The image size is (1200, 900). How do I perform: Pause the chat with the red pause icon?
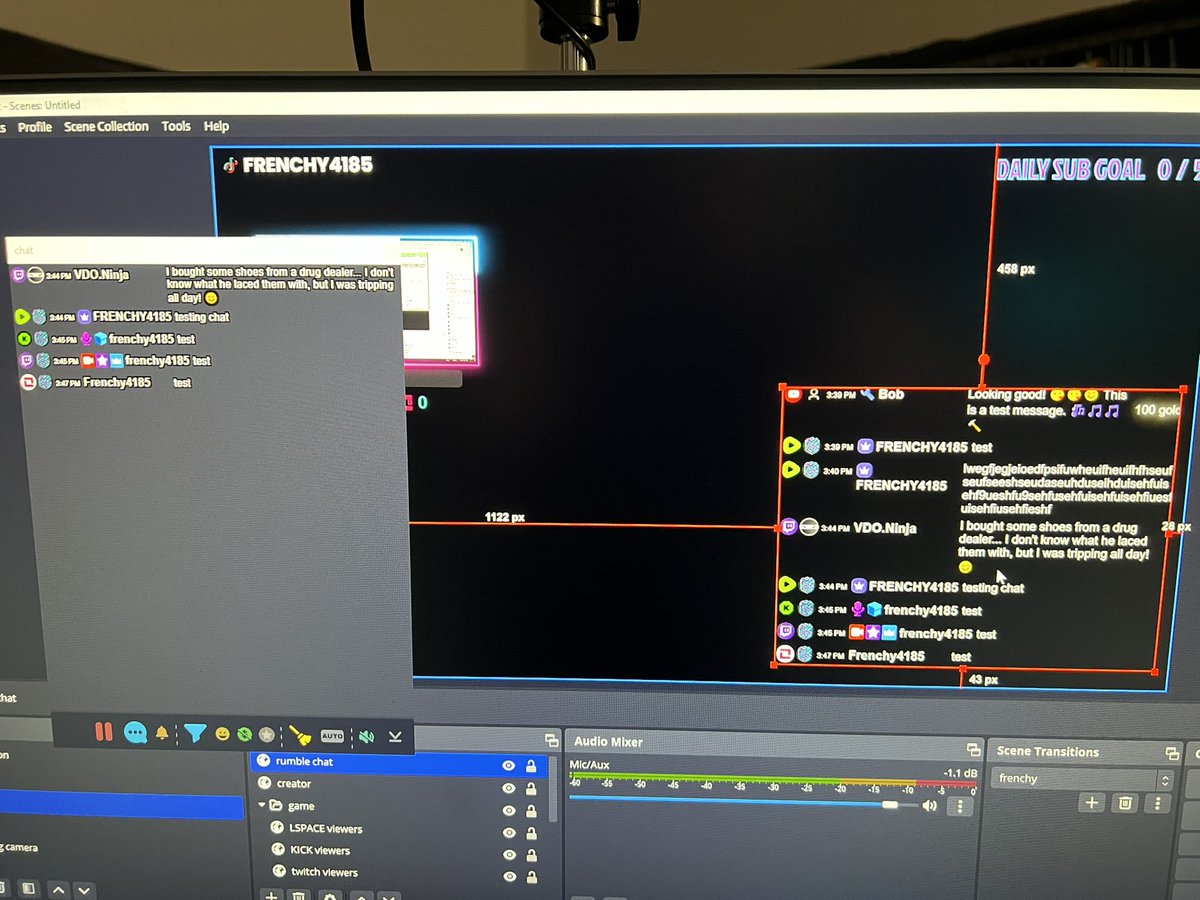(104, 732)
